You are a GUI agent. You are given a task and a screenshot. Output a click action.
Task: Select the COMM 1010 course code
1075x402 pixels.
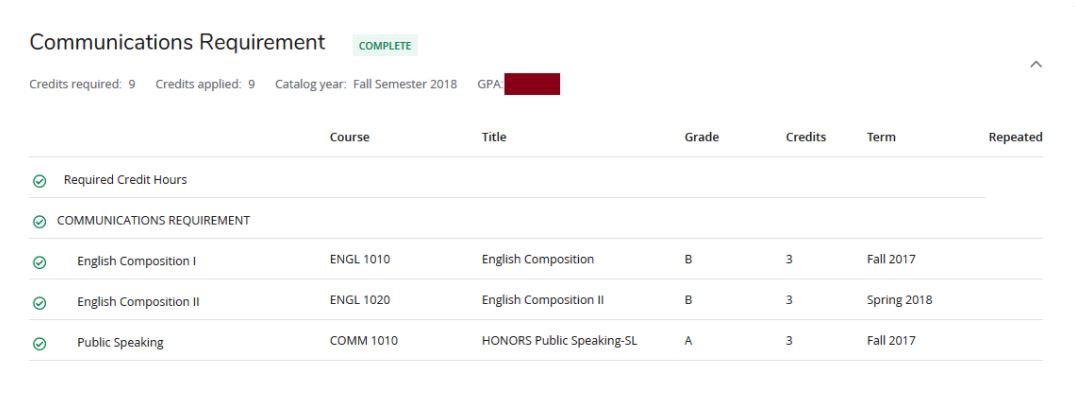tap(363, 341)
